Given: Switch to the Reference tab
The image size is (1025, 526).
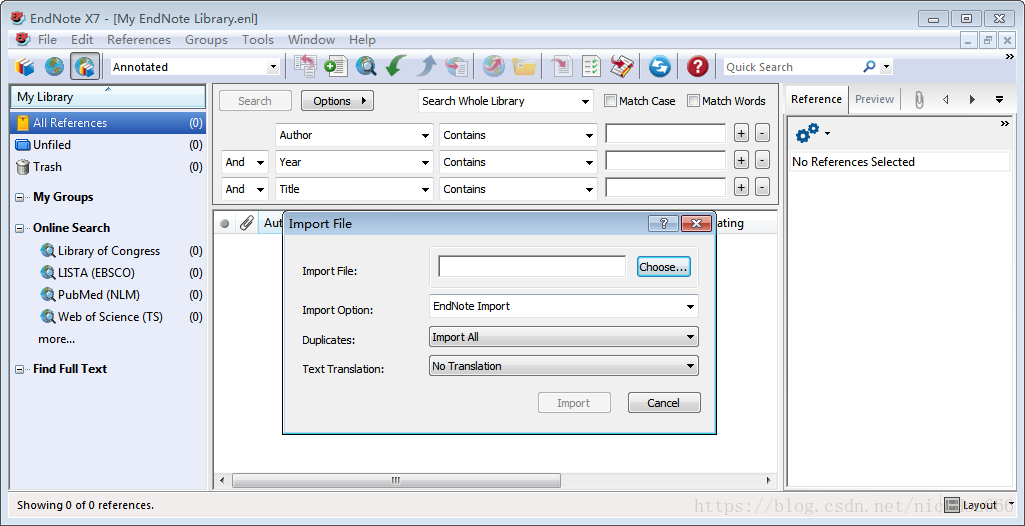Looking at the screenshot, I should coord(816,99).
